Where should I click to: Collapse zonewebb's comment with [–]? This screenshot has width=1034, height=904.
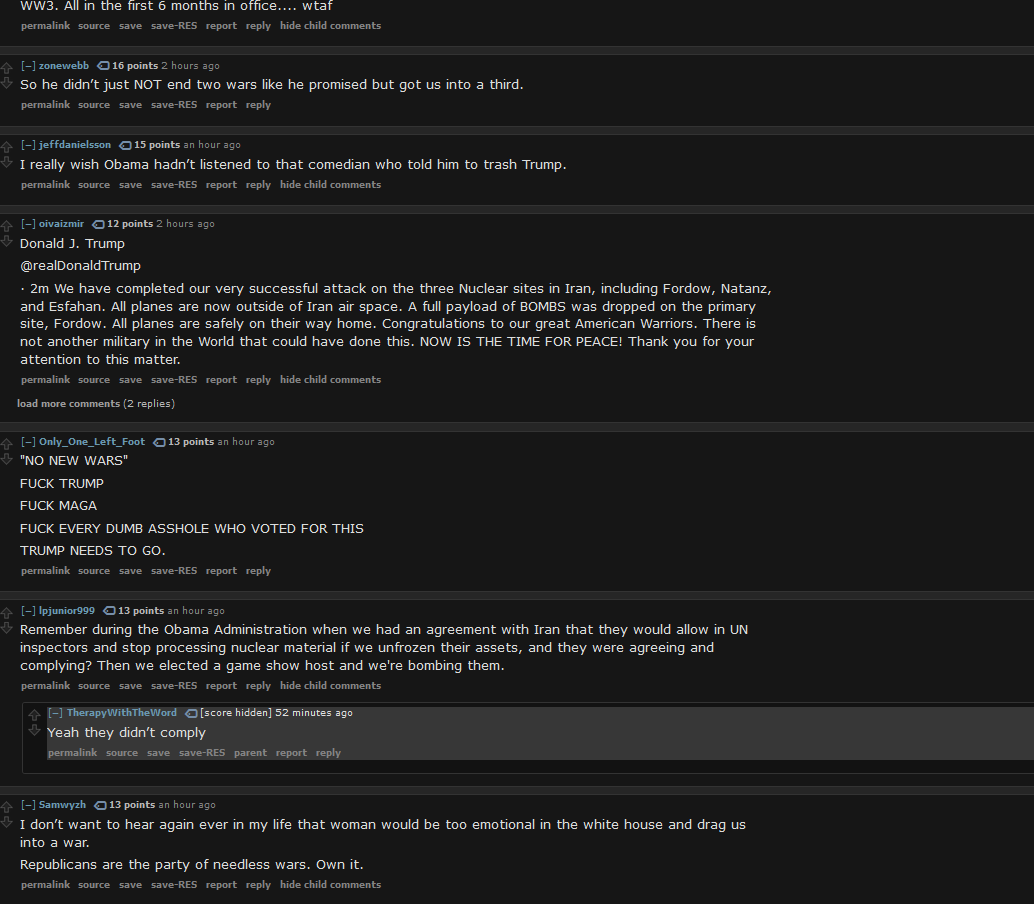click(x=28, y=66)
